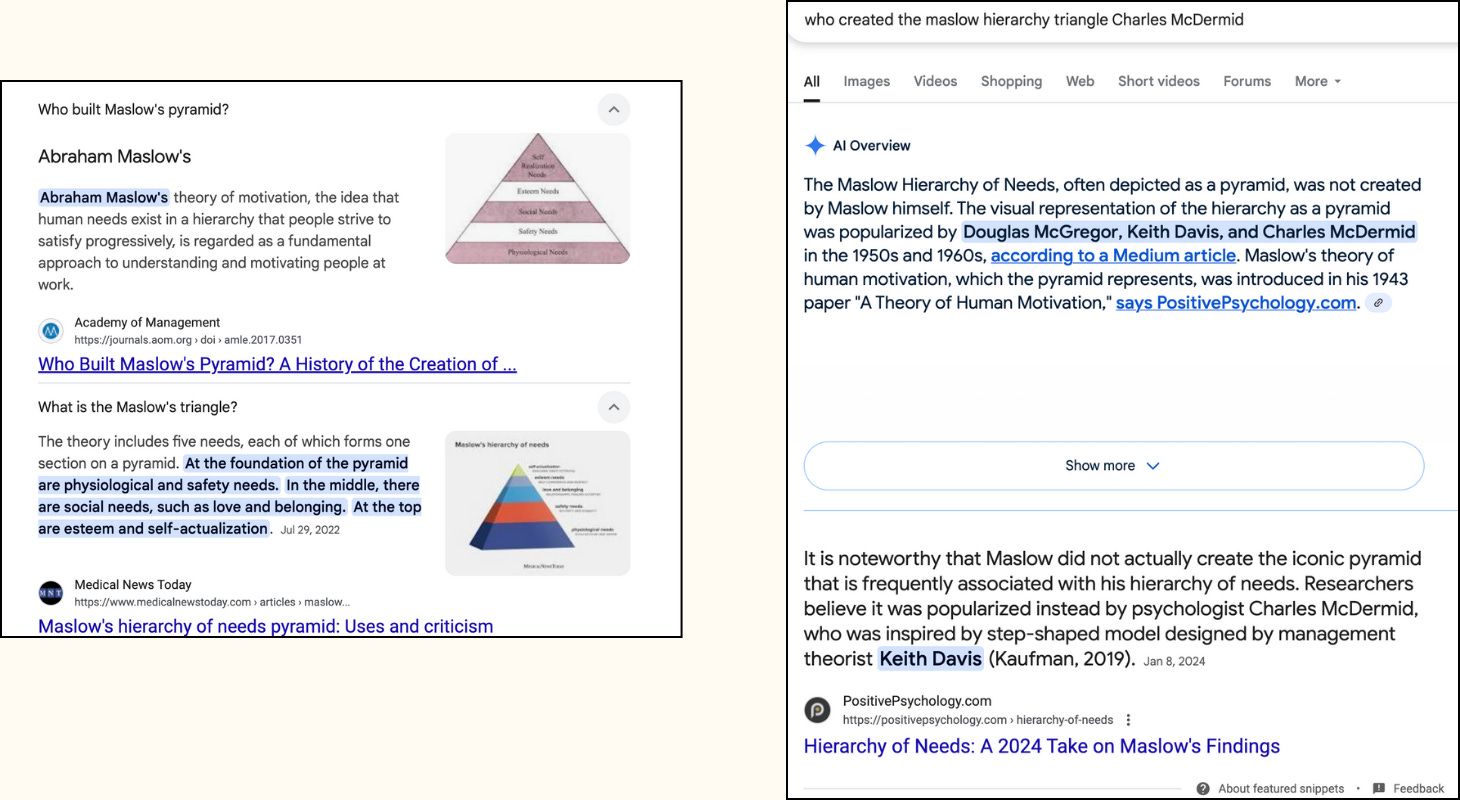The width and height of the screenshot is (1460, 800).
Task: Click the 'Jul 29, 2022' date
Action: [310, 530]
